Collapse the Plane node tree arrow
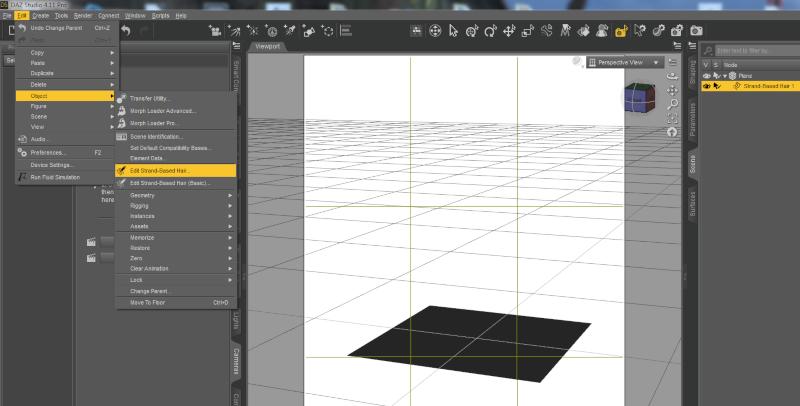The image size is (800, 406). tap(724, 76)
